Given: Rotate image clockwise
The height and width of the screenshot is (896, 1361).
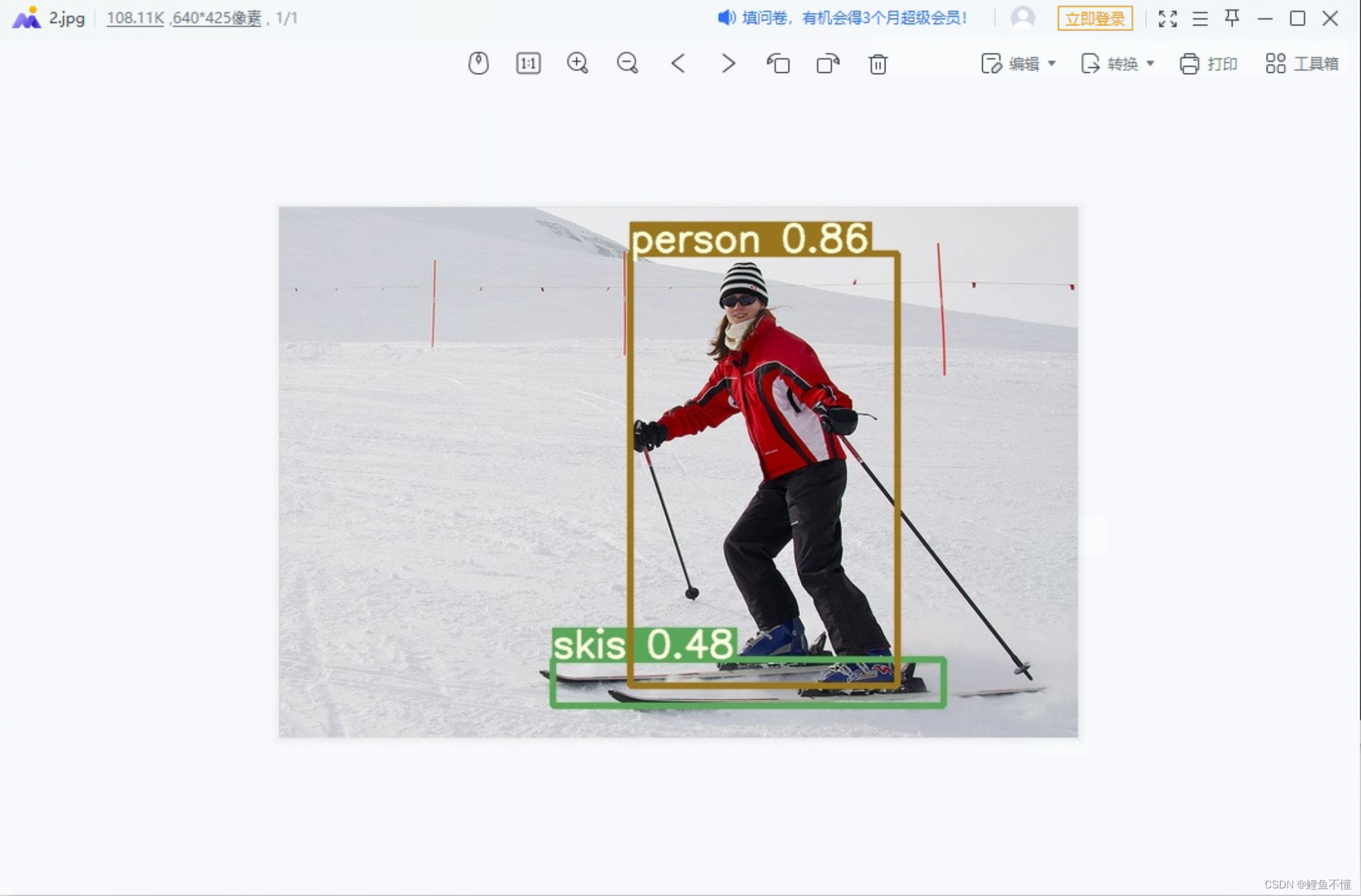Looking at the screenshot, I should 828,63.
